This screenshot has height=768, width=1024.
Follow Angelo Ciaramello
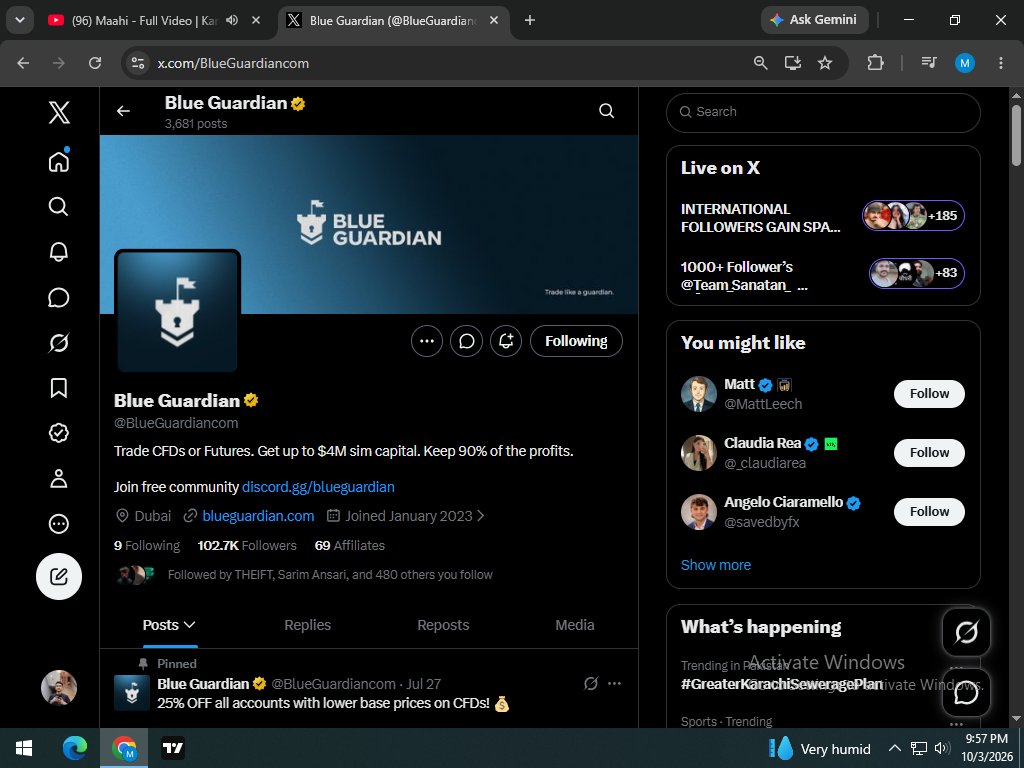pos(929,511)
